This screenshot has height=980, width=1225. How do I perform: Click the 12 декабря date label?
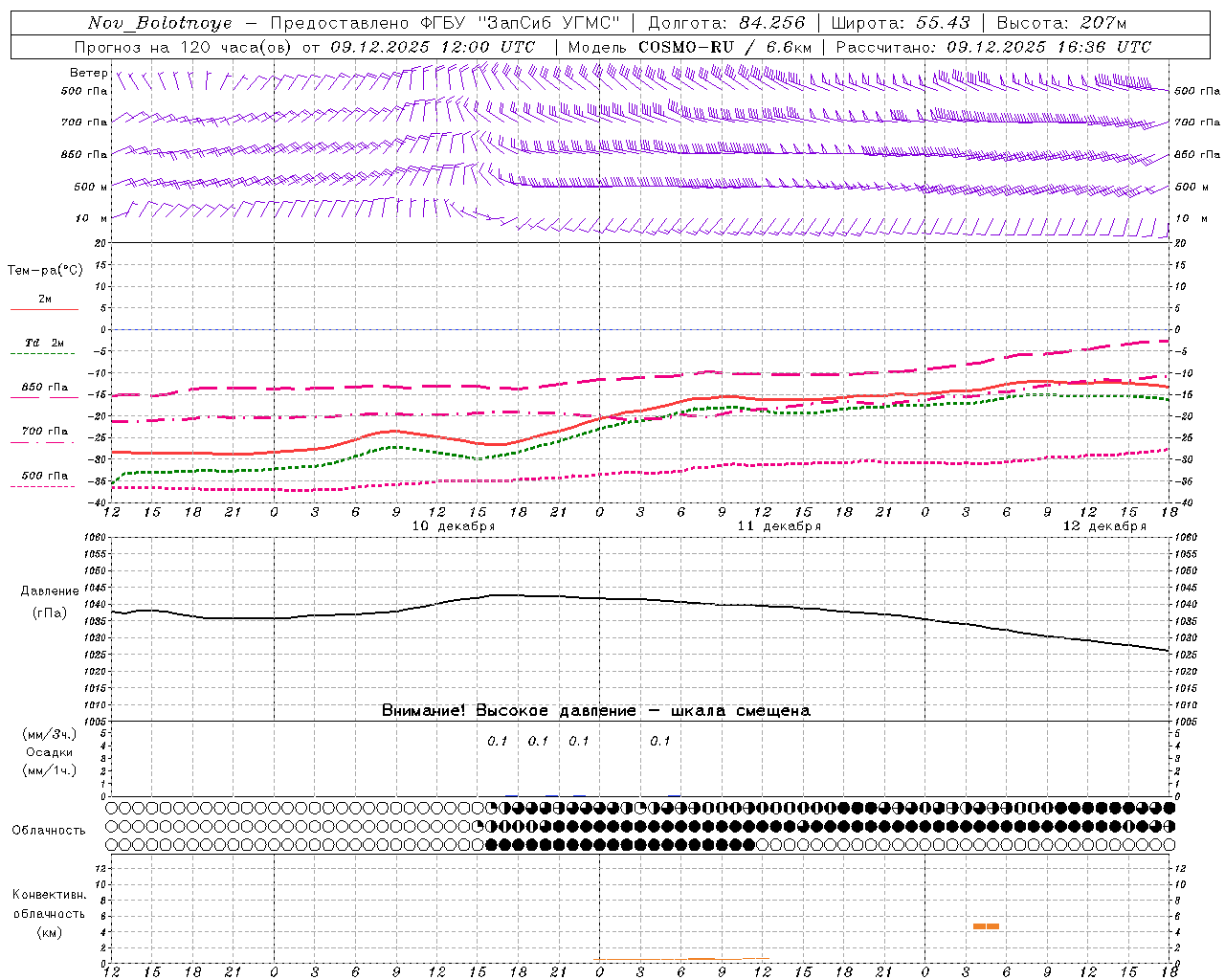[x=1104, y=526]
